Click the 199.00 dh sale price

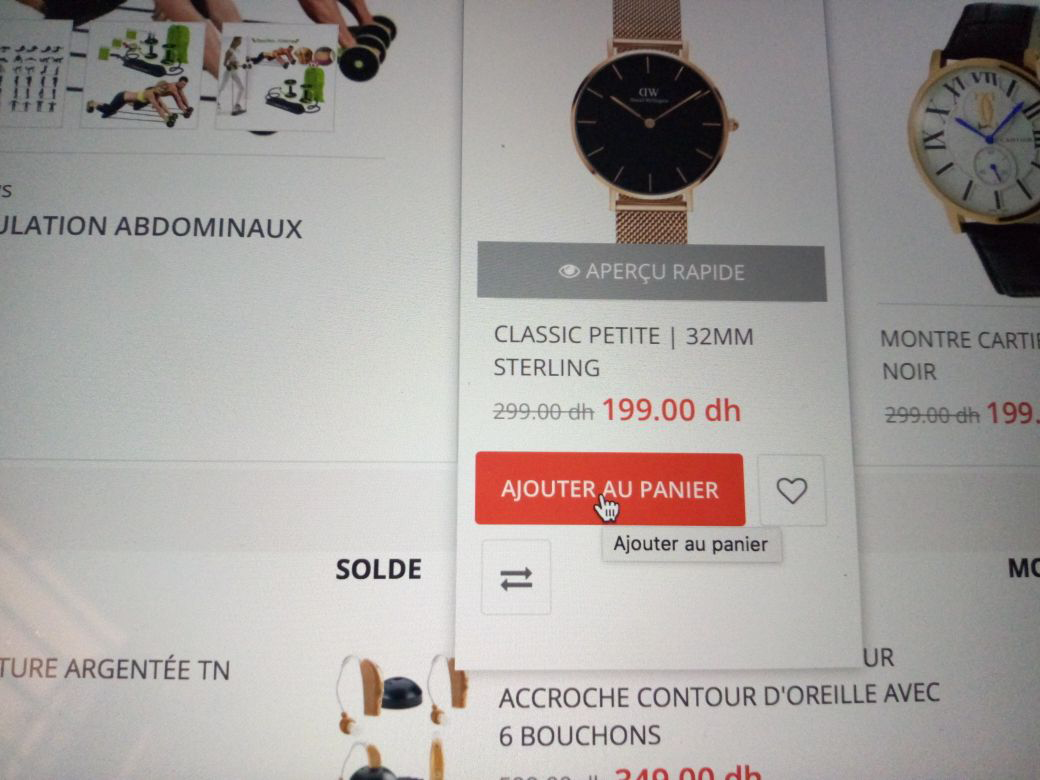[x=671, y=410]
